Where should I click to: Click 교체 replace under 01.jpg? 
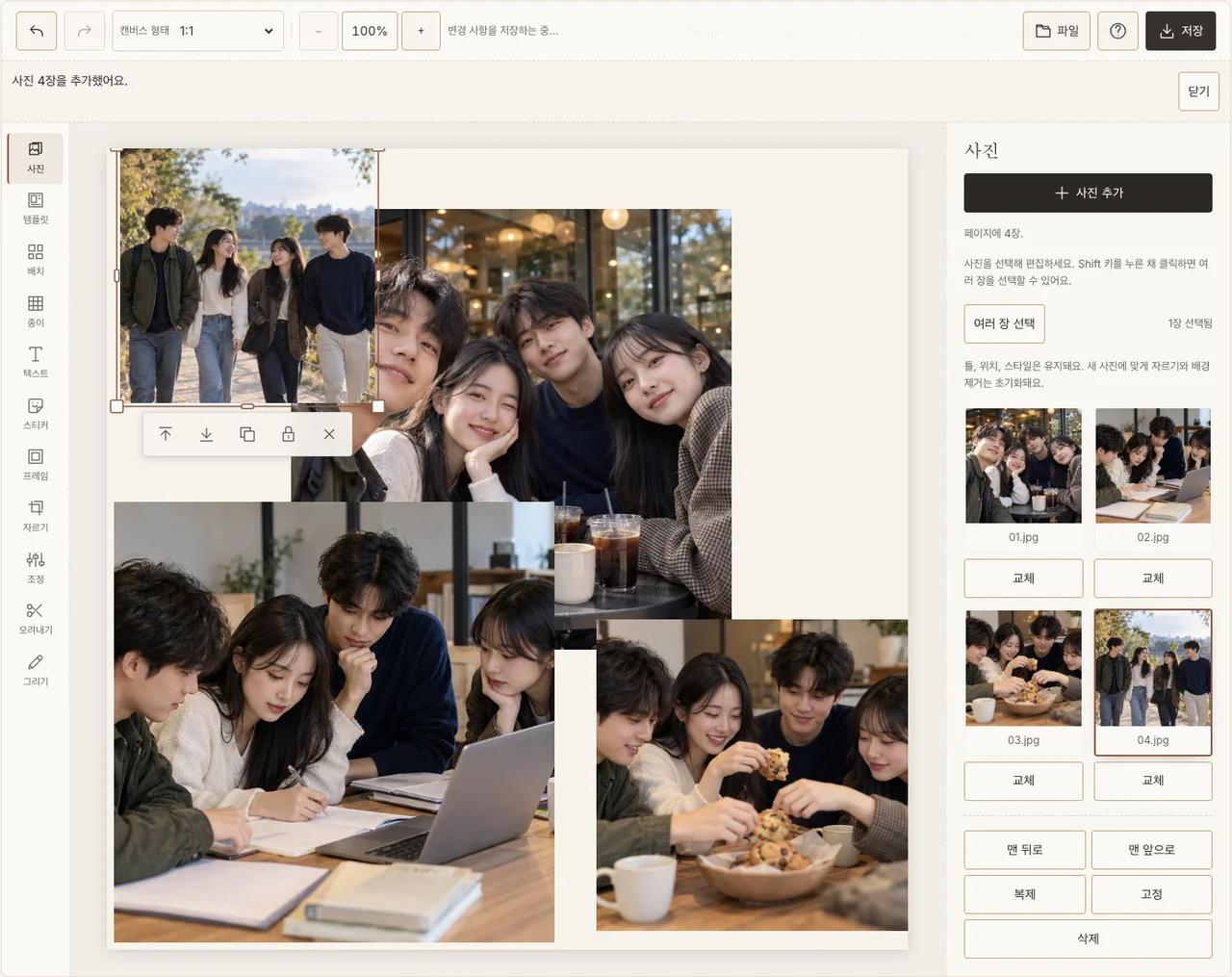coord(1023,578)
